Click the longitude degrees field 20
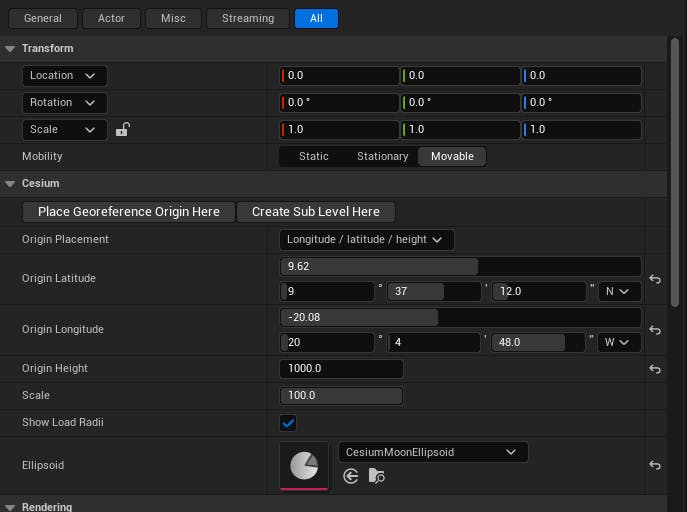 click(327, 342)
